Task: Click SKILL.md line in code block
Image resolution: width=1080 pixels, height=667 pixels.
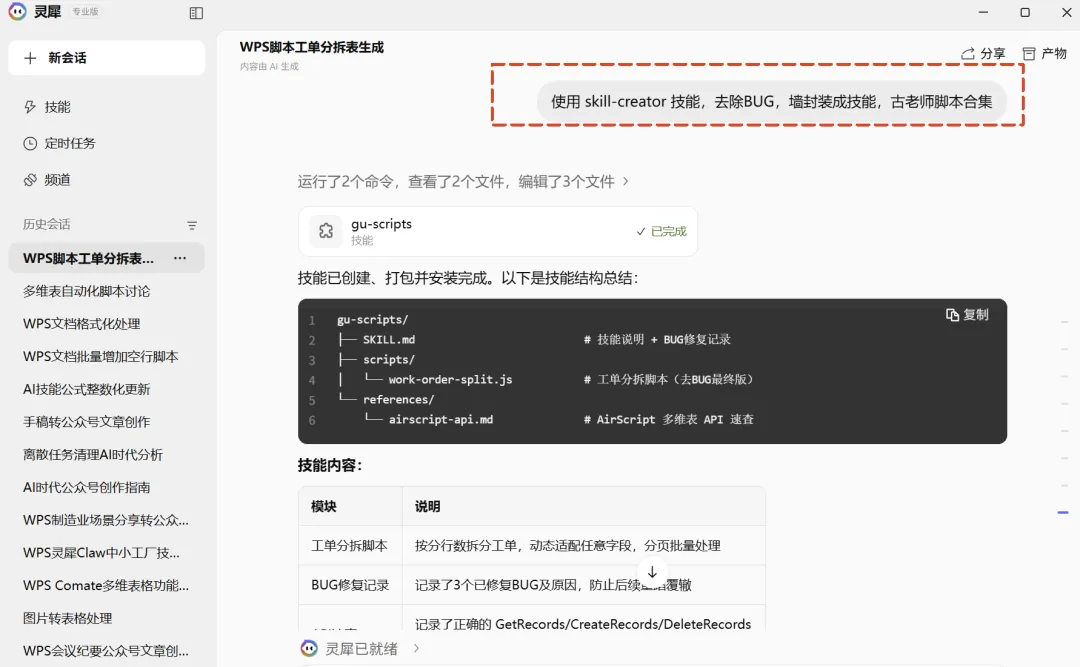Action: [x=389, y=340]
